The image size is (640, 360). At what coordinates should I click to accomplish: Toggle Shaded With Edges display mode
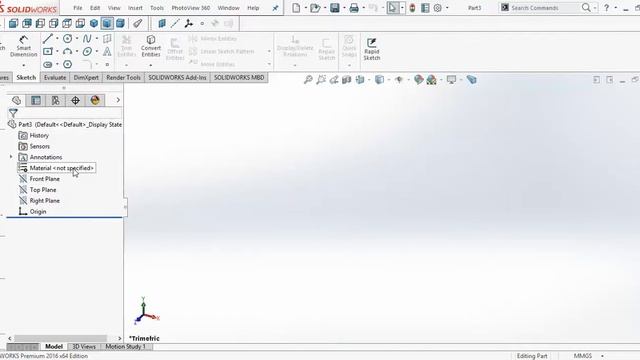coord(107,23)
